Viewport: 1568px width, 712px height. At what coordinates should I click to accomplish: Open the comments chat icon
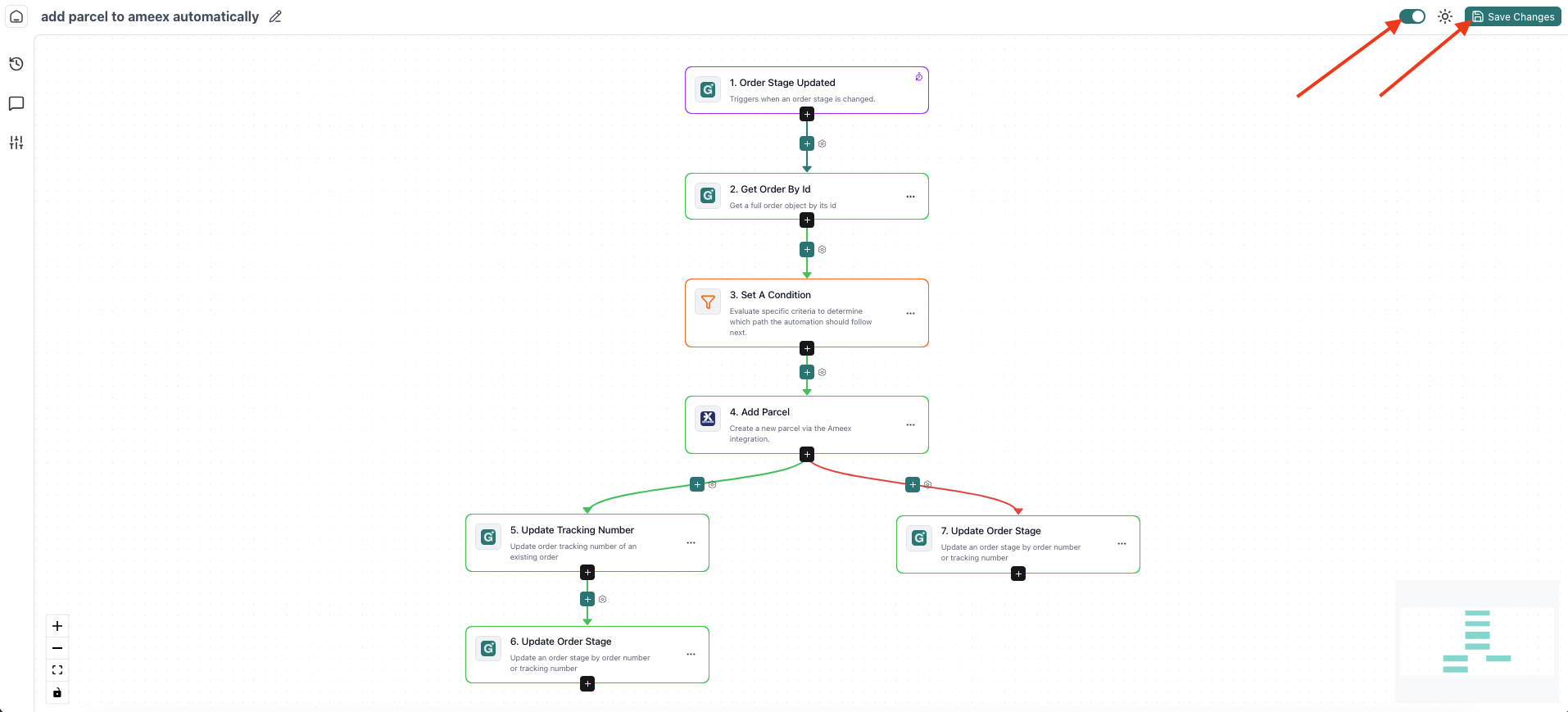coord(16,103)
